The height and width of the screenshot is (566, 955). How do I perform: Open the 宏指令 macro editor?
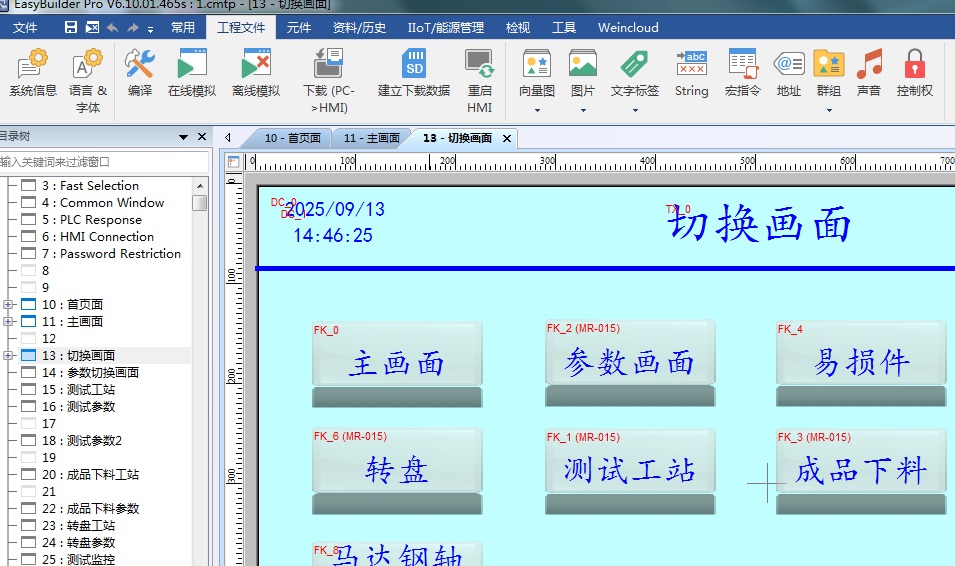[742, 72]
